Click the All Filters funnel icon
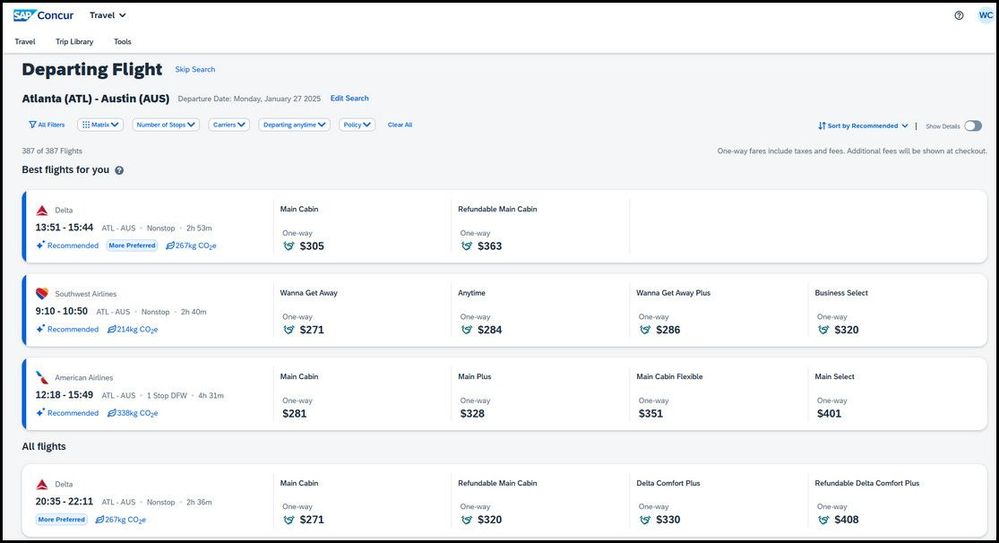 tap(32, 125)
